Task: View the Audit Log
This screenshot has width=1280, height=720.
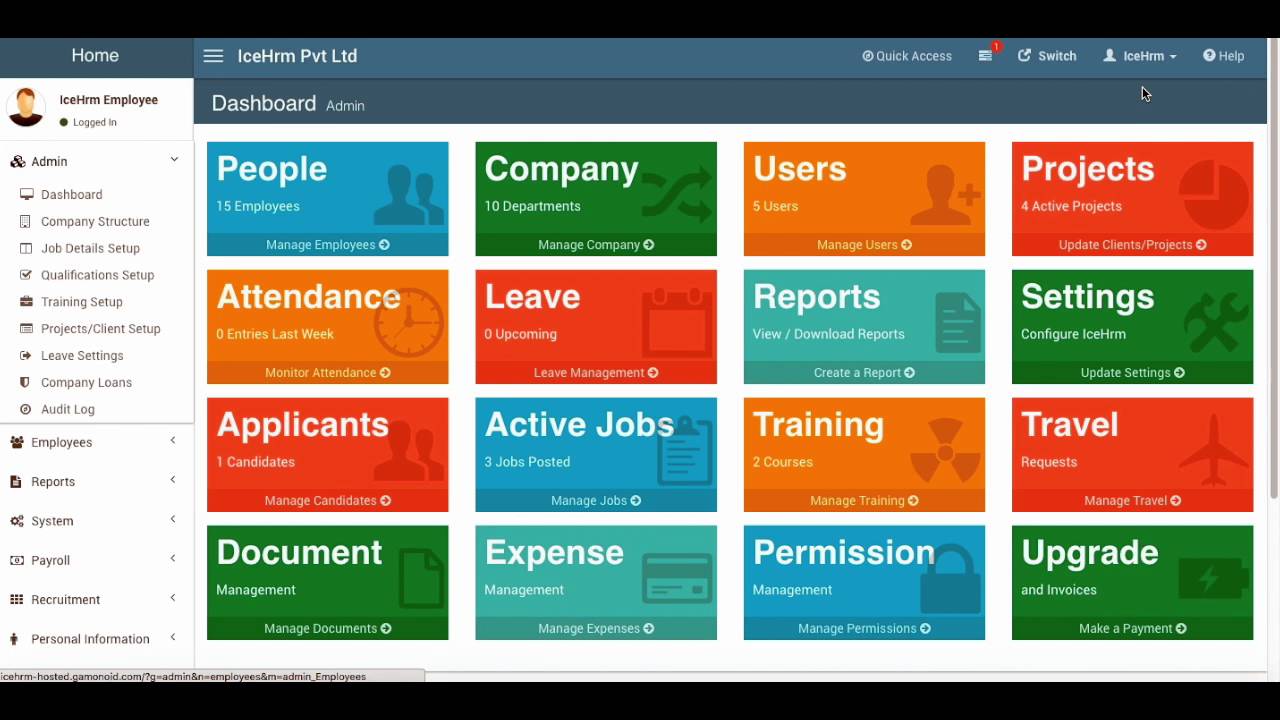Action: (x=67, y=409)
